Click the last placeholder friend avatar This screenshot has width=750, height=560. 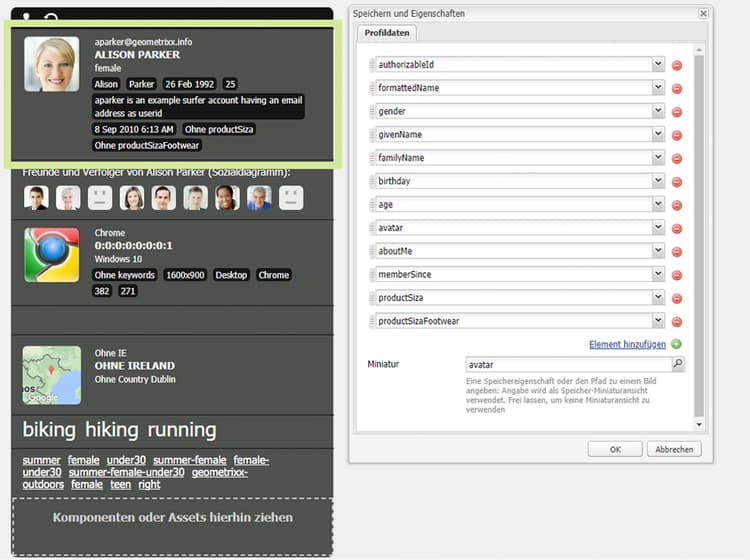(291, 198)
